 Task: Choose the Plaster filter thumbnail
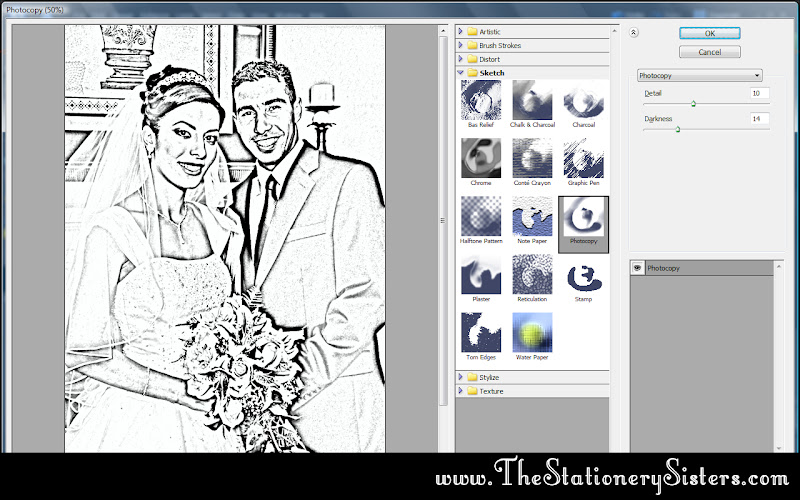pos(481,274)
